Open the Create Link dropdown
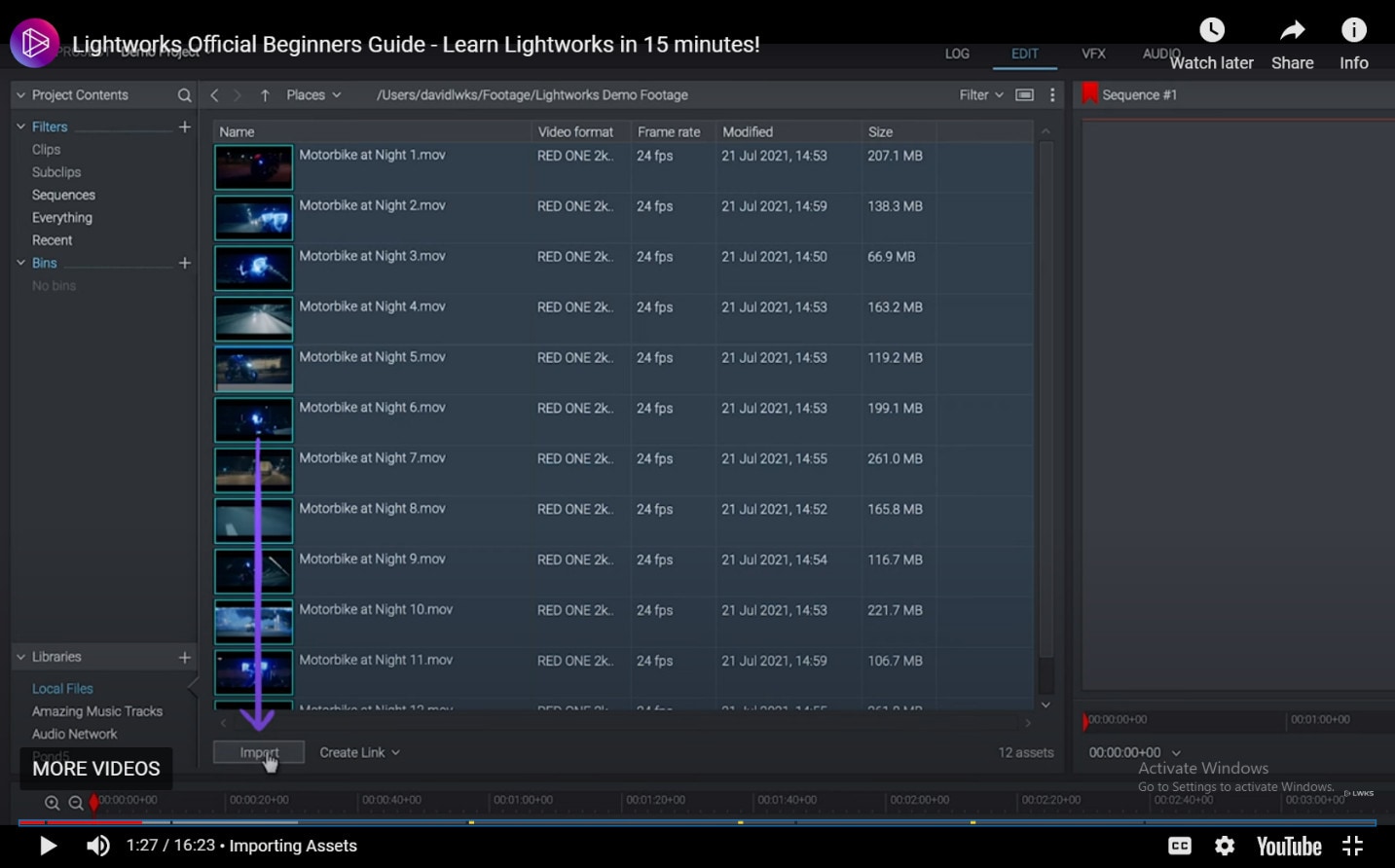The width and height of the screenshot is (1395, 868). click(x=359, y=752)
